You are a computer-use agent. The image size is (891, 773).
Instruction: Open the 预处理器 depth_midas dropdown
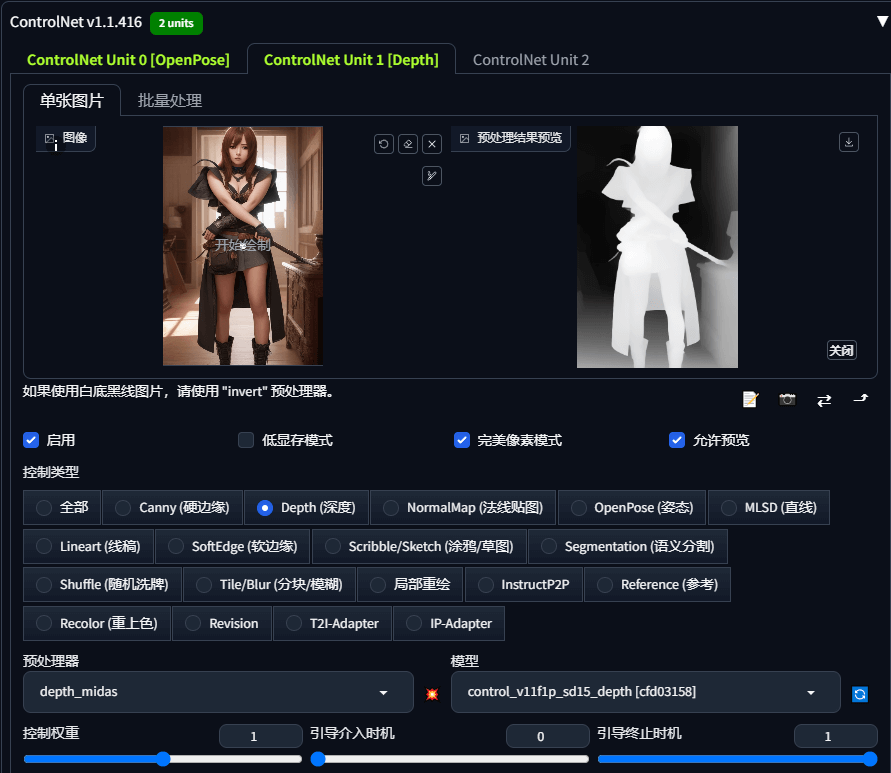pyautogui.click(x=217, y=692)
